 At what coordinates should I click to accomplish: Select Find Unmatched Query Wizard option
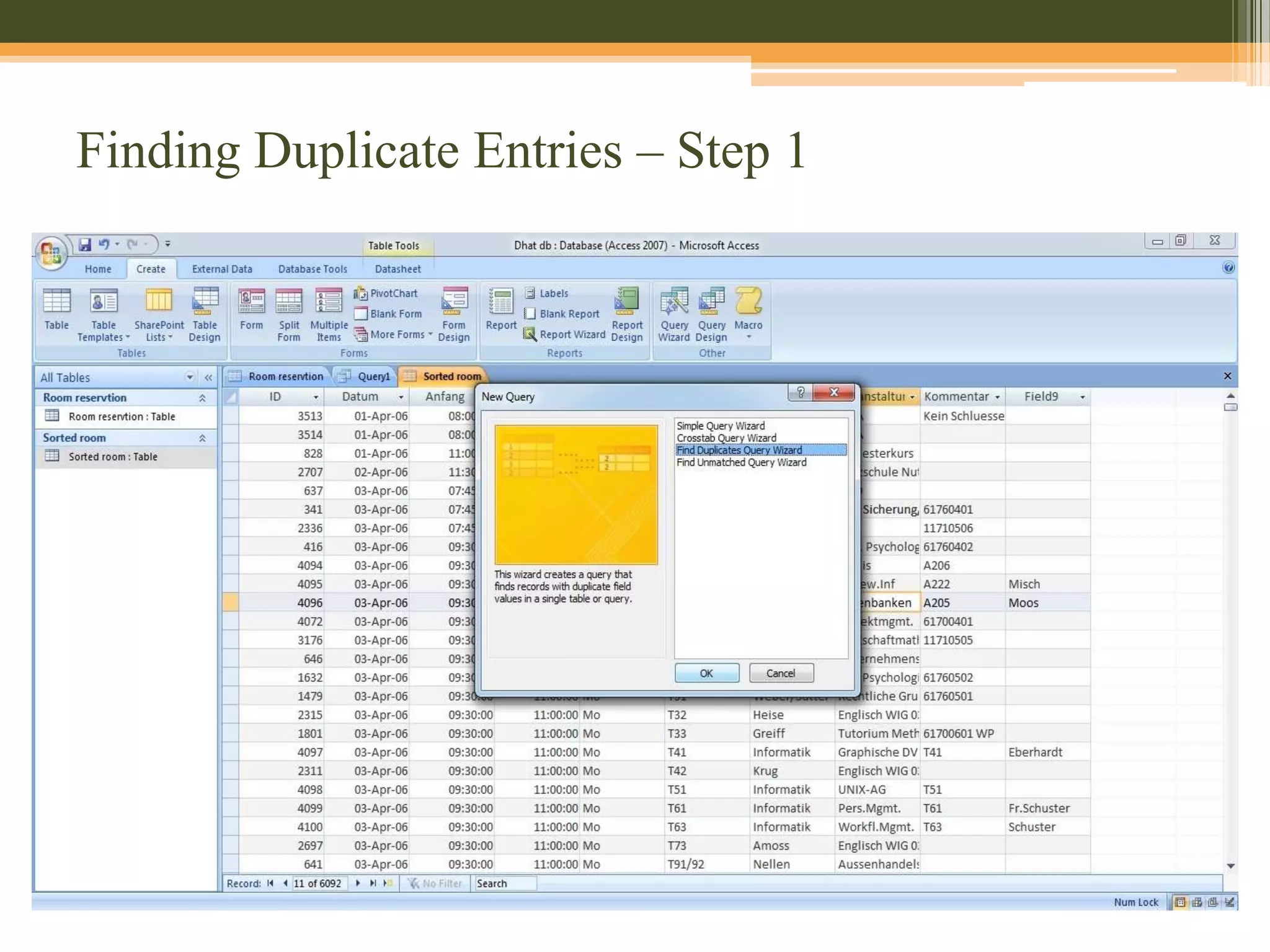click(741, 462)
